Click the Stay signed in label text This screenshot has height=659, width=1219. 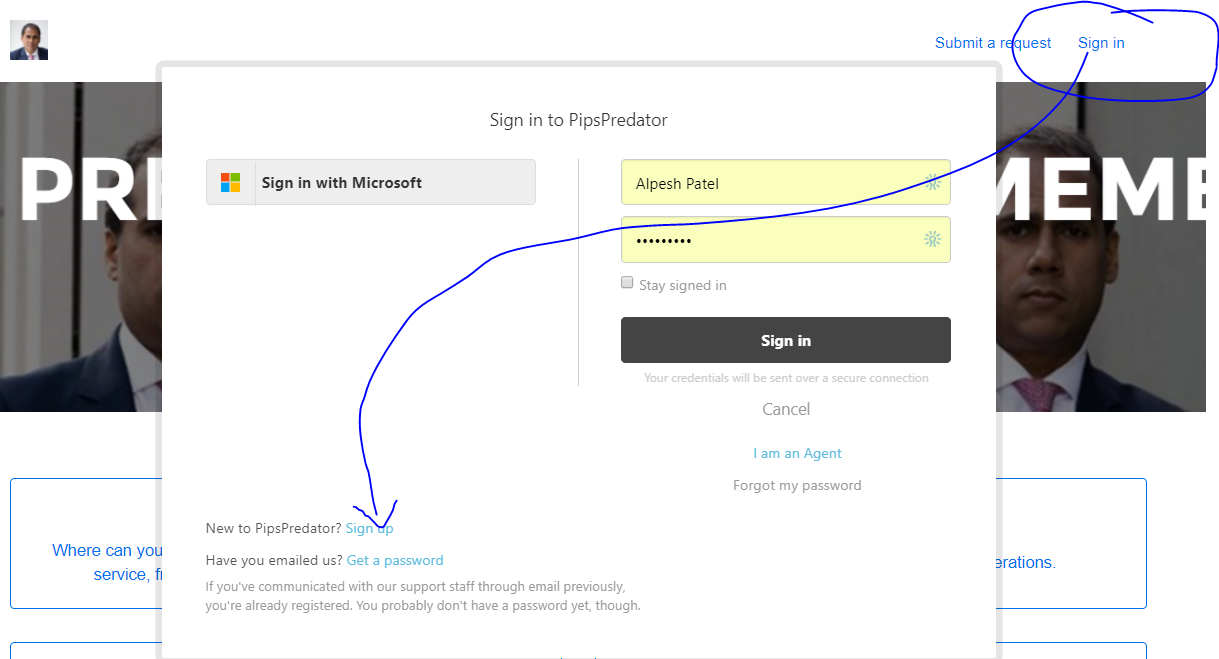point(683,285)
